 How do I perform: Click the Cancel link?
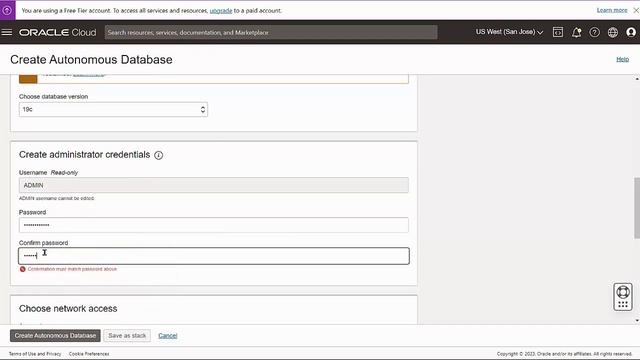[168, 336]
